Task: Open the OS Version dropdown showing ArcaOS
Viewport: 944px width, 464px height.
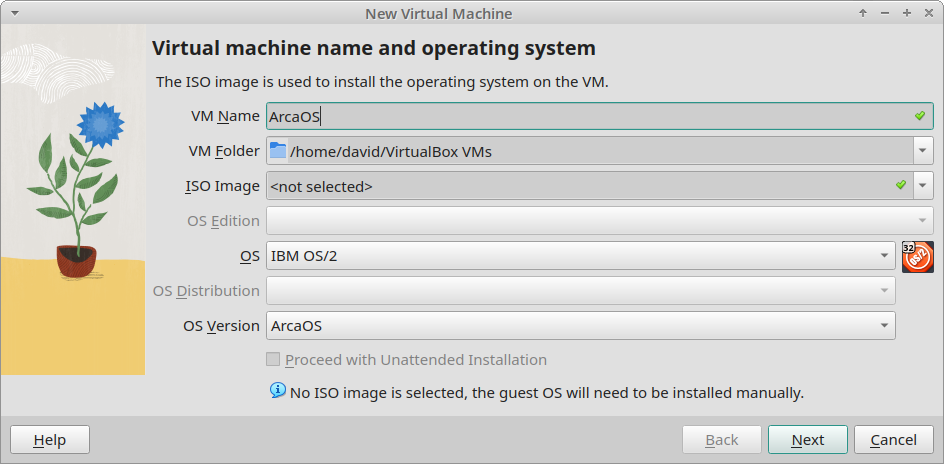Action: [581, 326]
